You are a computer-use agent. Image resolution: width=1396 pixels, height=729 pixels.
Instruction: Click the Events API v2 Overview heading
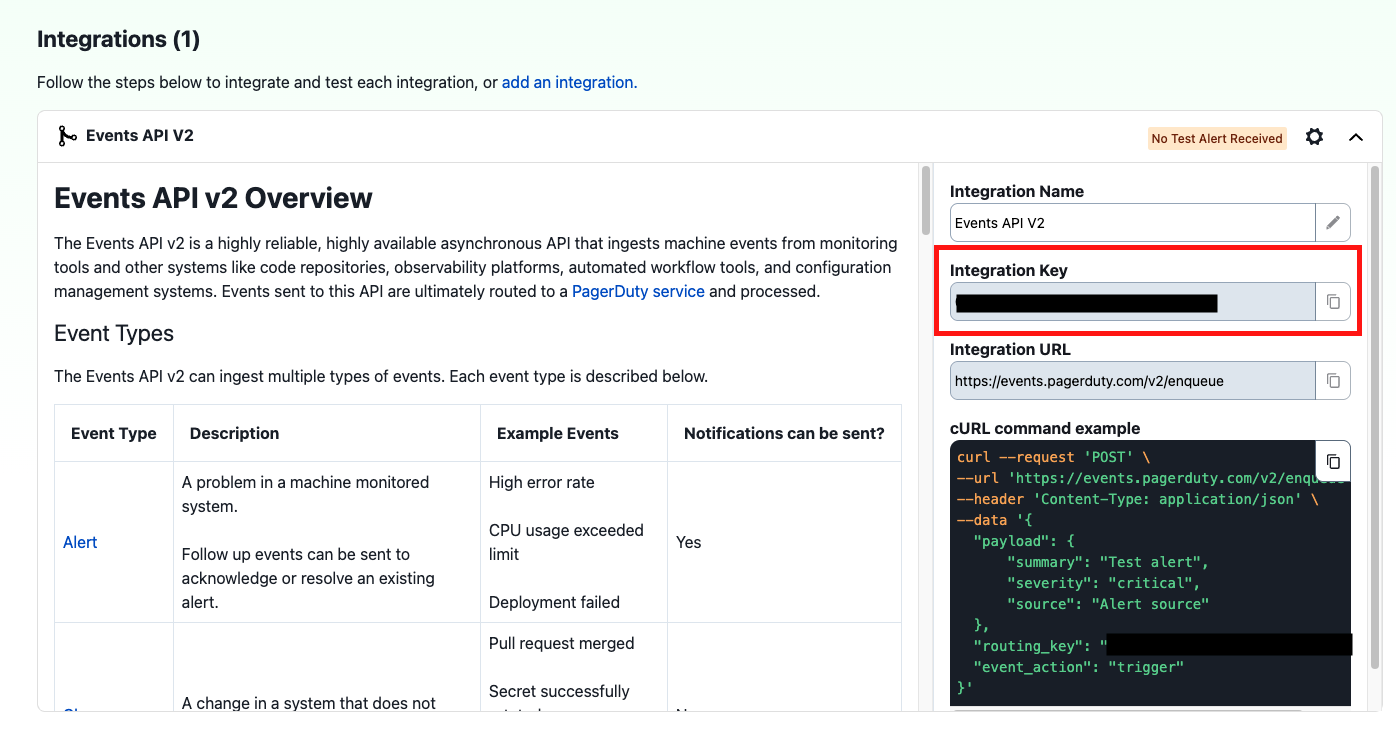[x=212, y=197]
